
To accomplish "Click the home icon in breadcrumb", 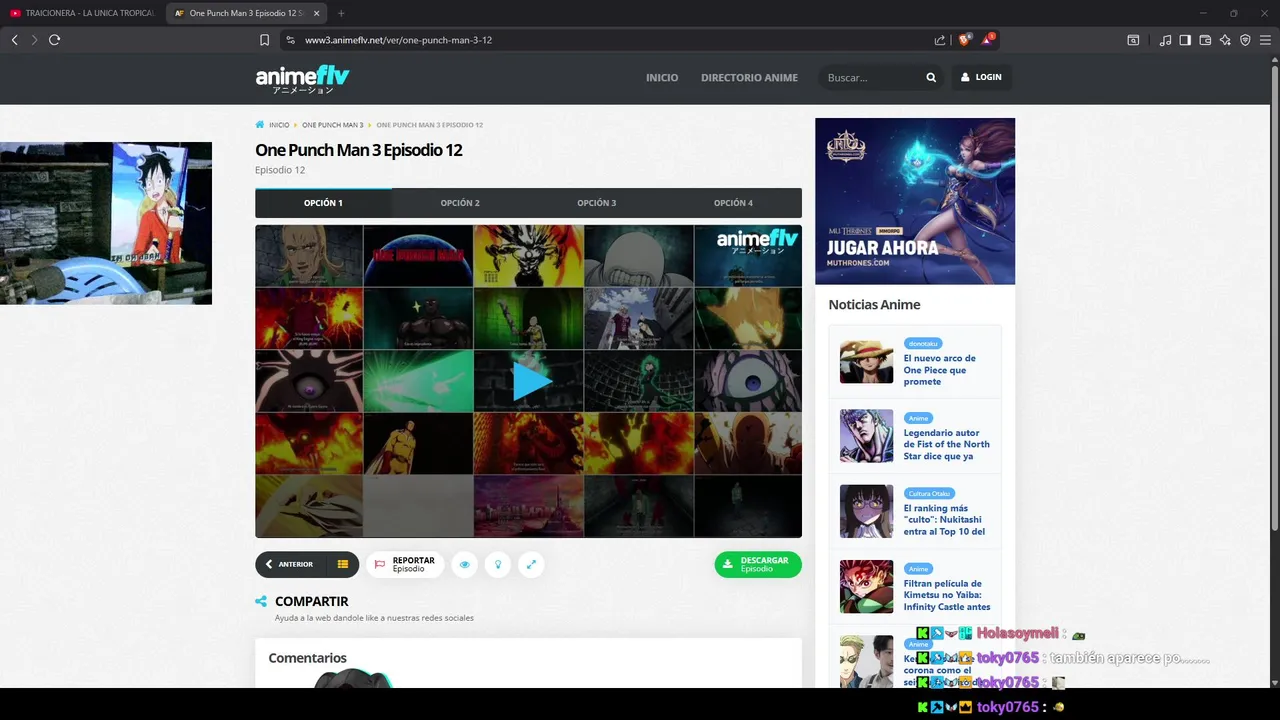I will point(260,125).
